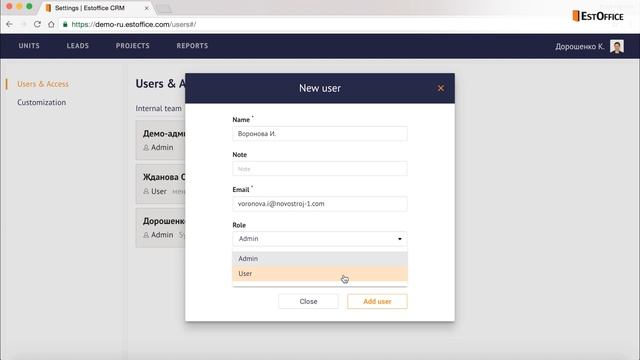Reload the page with the refresh icon
640x360 pixels.
coord(37,24)
